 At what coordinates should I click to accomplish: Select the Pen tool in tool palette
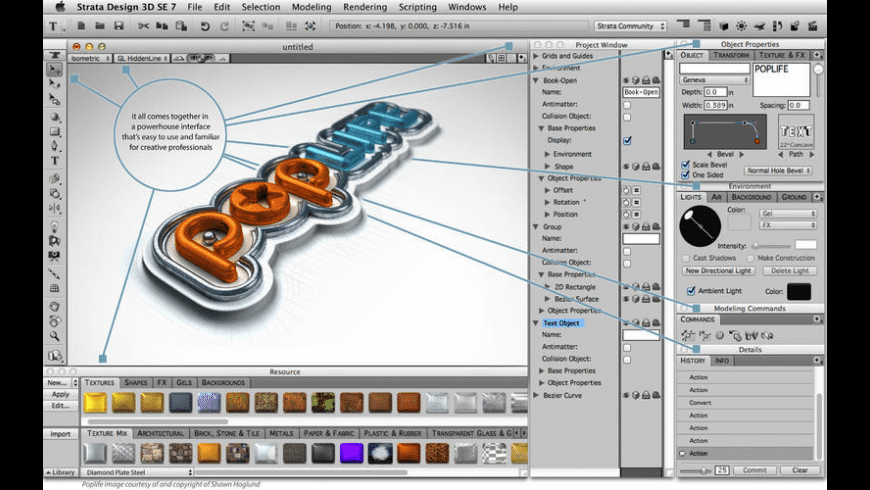(54, 146)
